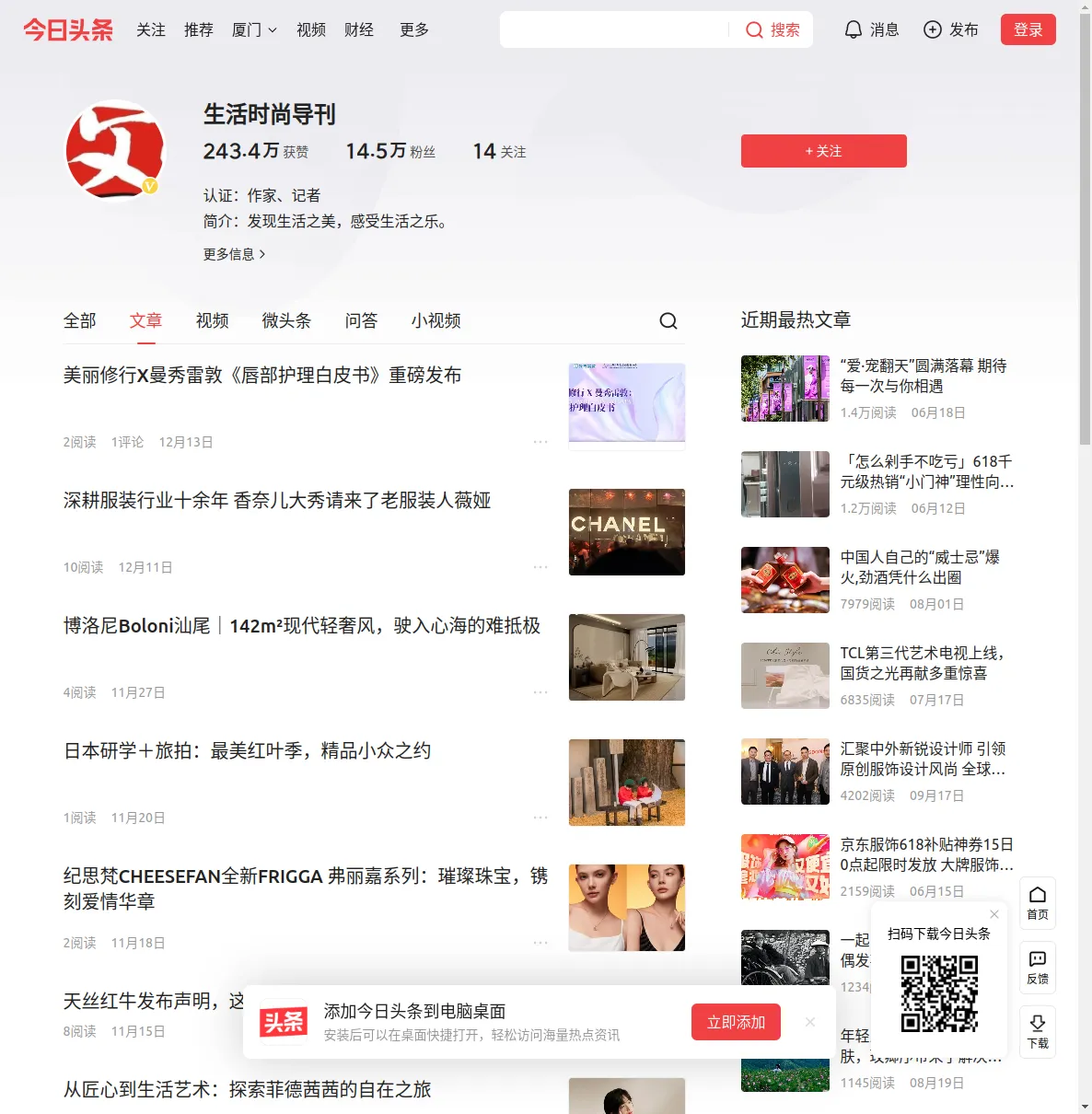Open 反馈 feedback from sidebar
Image resolution: width=1092 pixels, height=1114 pixels.
click(x=1038, y=968)
